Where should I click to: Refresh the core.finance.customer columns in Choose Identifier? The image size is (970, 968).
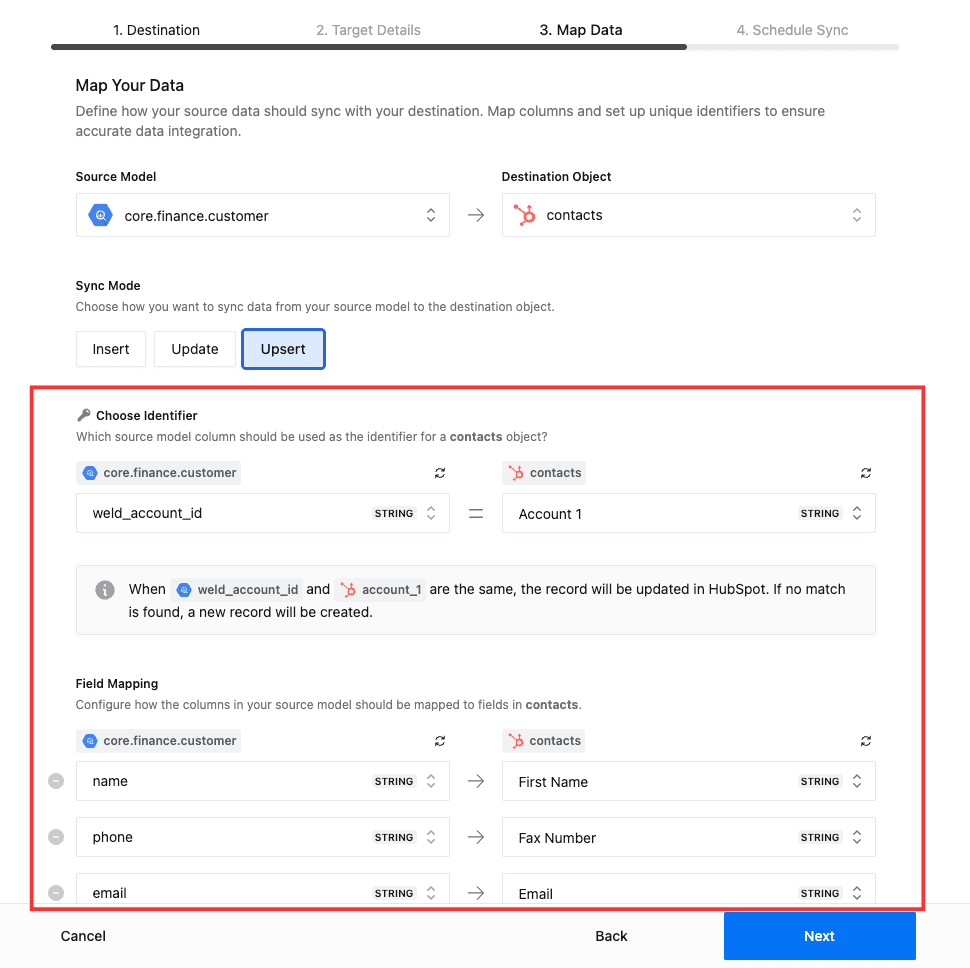[440, 472]
